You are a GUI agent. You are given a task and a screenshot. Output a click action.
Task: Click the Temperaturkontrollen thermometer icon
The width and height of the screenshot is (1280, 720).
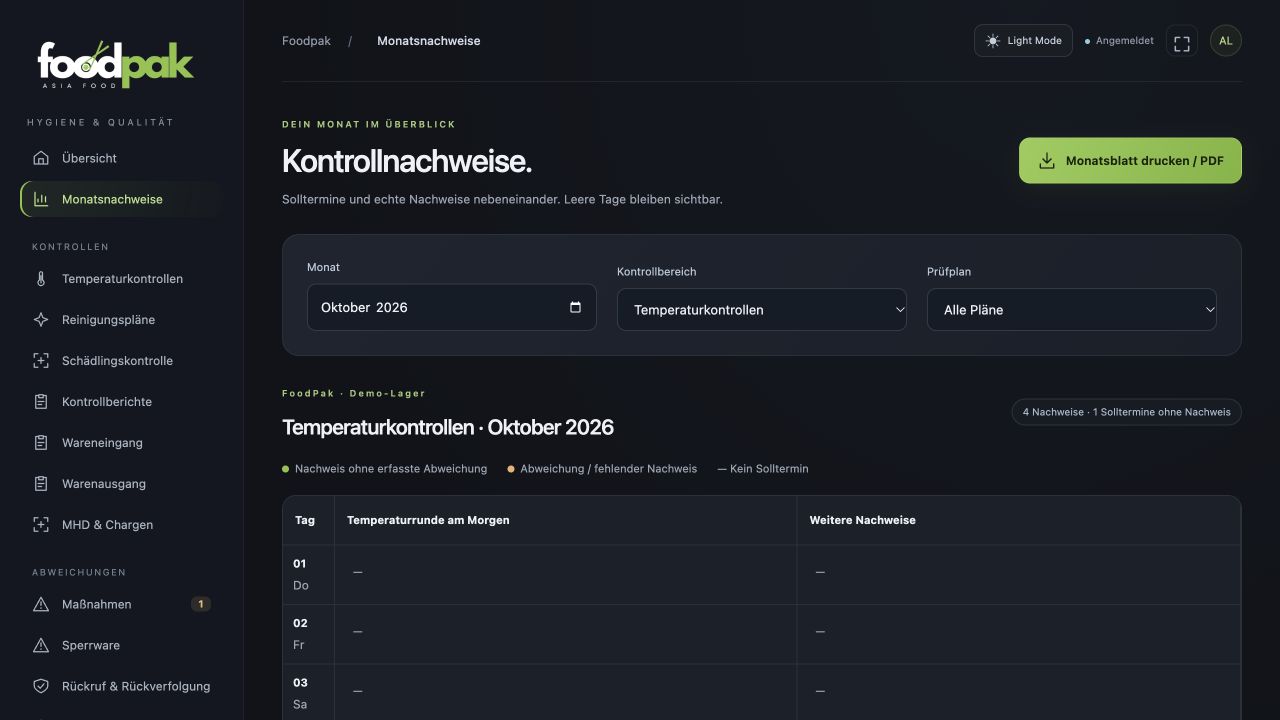tap(41, 279)
